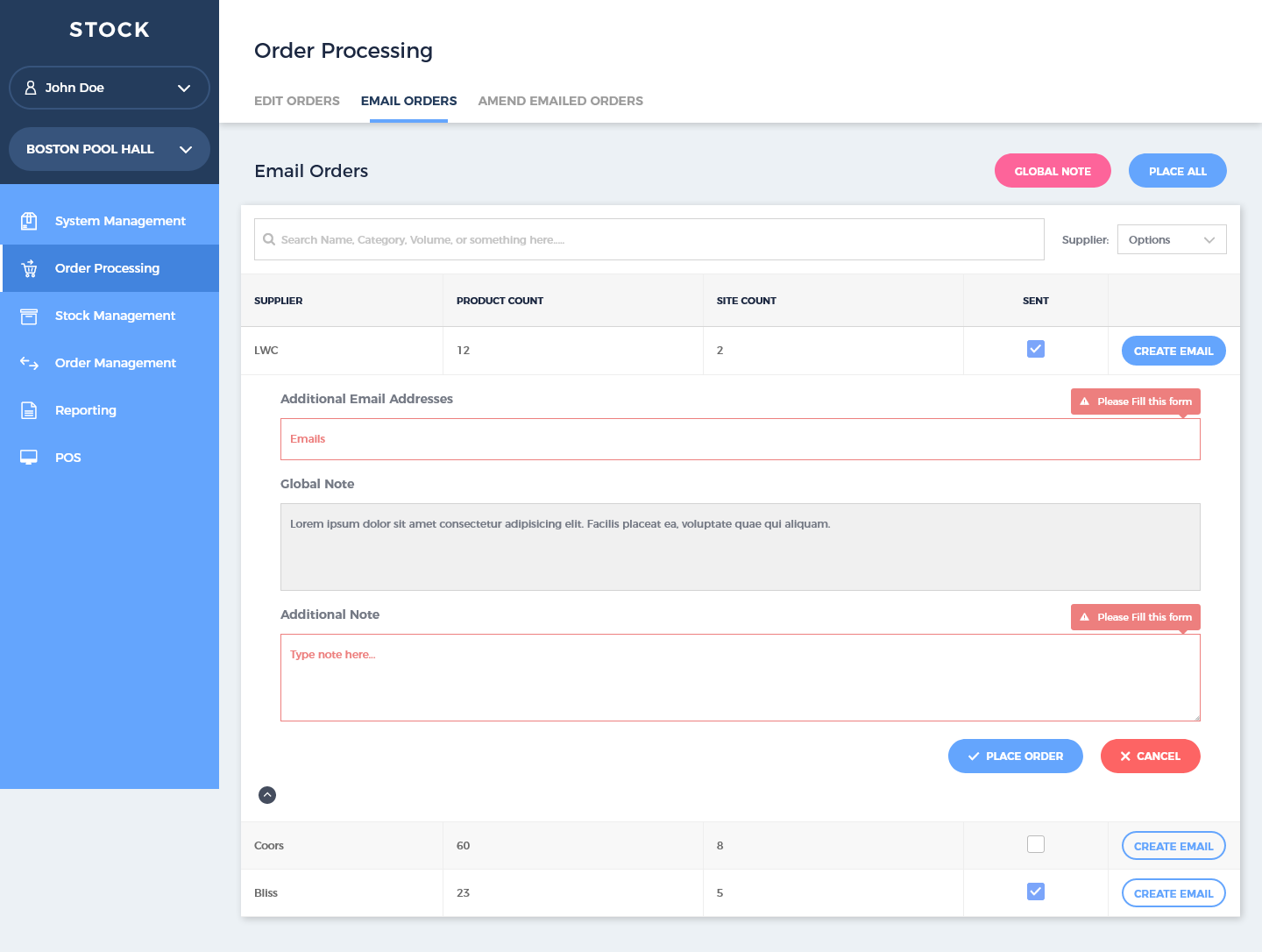Click the System Management box icon

[29, 221]
